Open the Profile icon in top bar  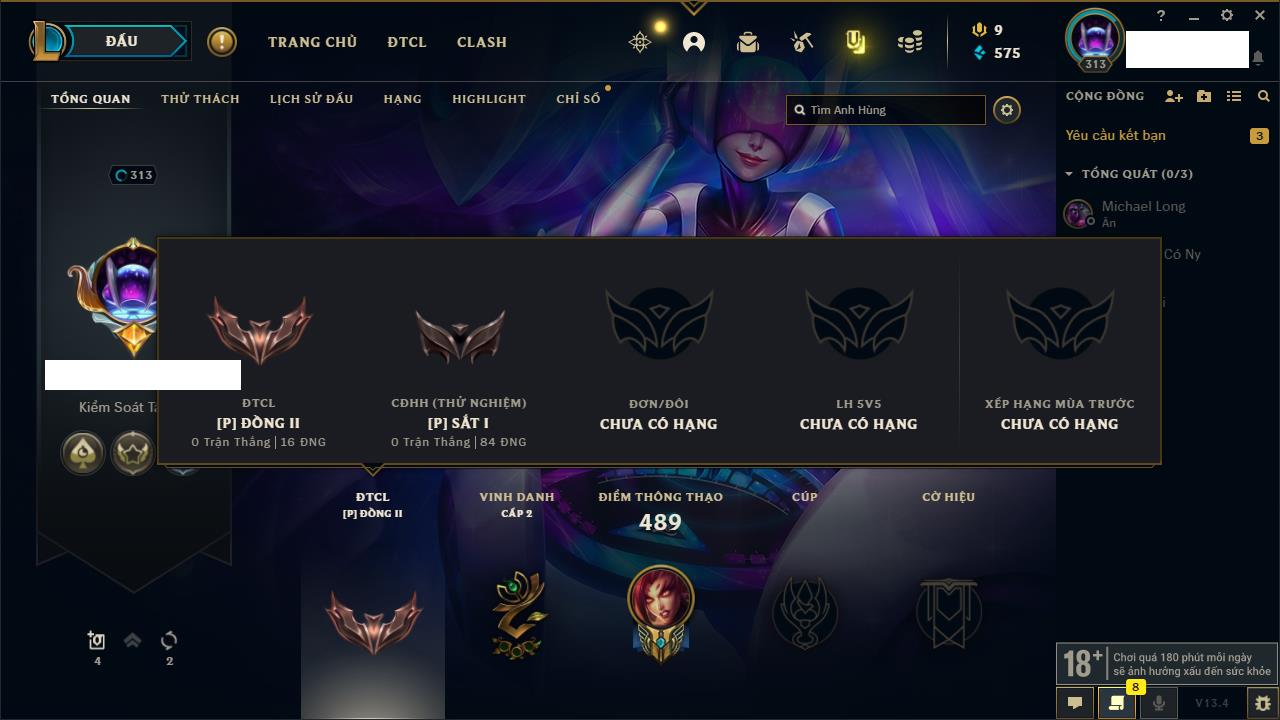694,42
